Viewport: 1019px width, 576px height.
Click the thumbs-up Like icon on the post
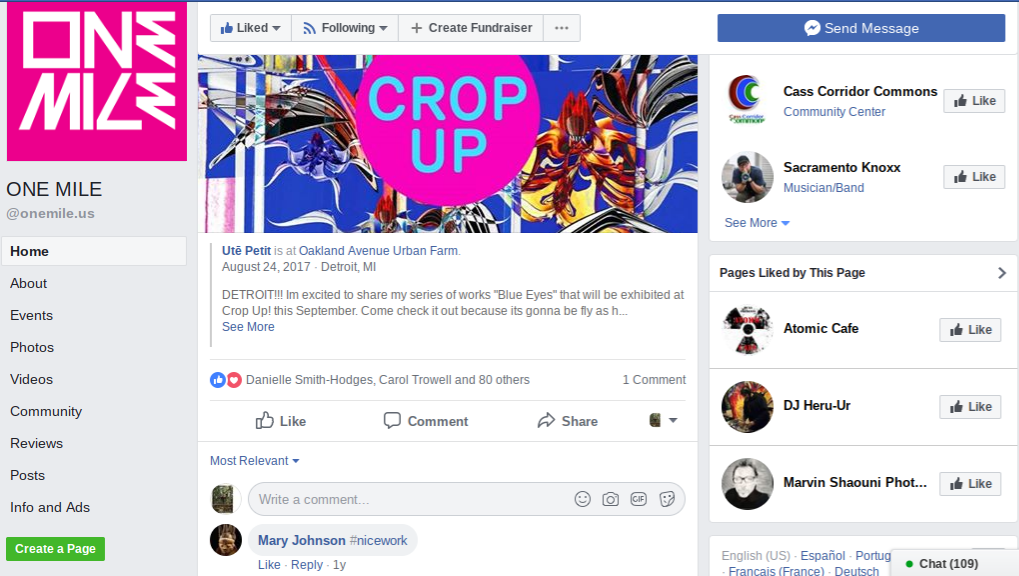(x=264, y=421)
